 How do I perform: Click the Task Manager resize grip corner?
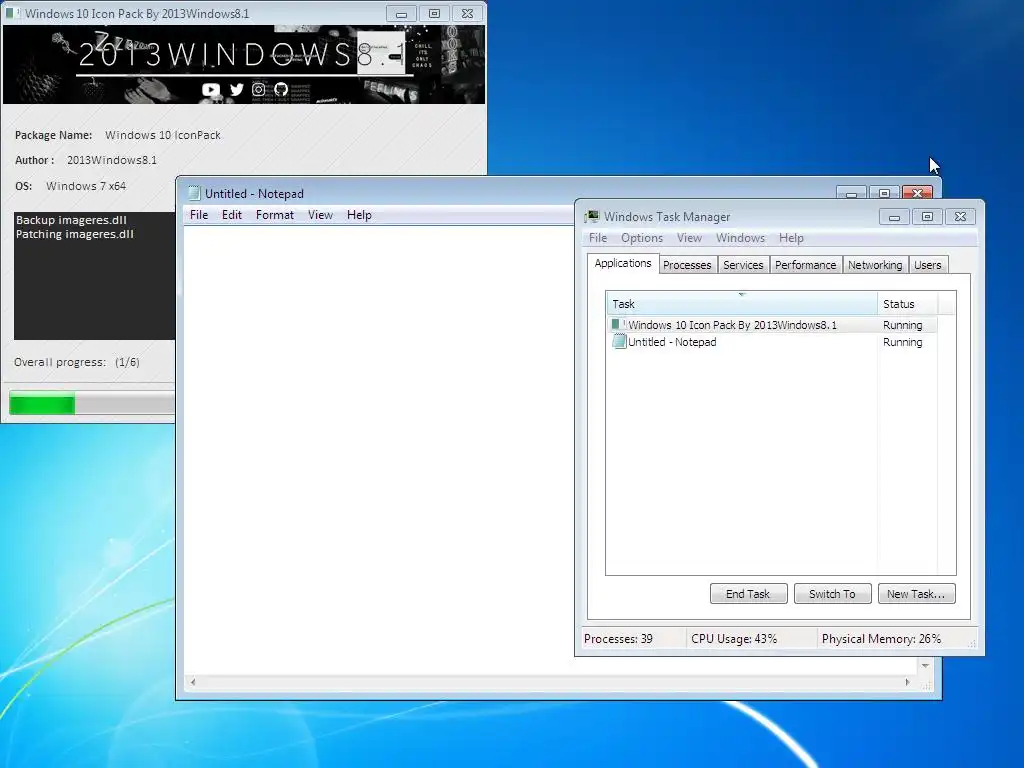click(972, 643)
